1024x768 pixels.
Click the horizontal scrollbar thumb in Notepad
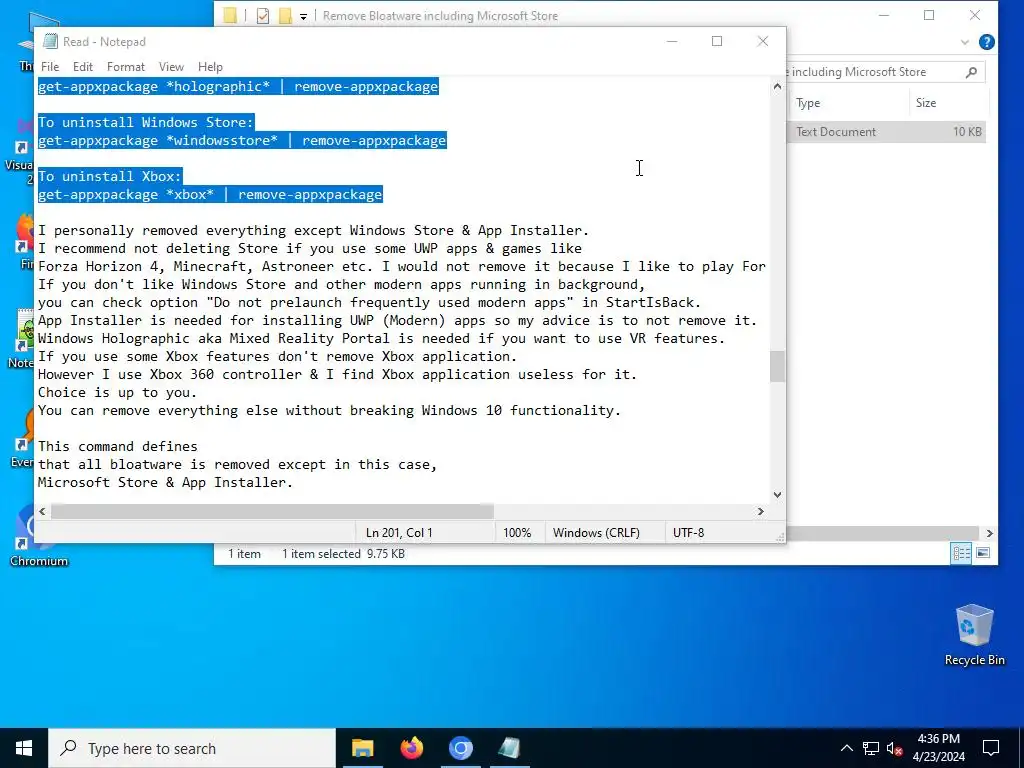pos(272,511)
